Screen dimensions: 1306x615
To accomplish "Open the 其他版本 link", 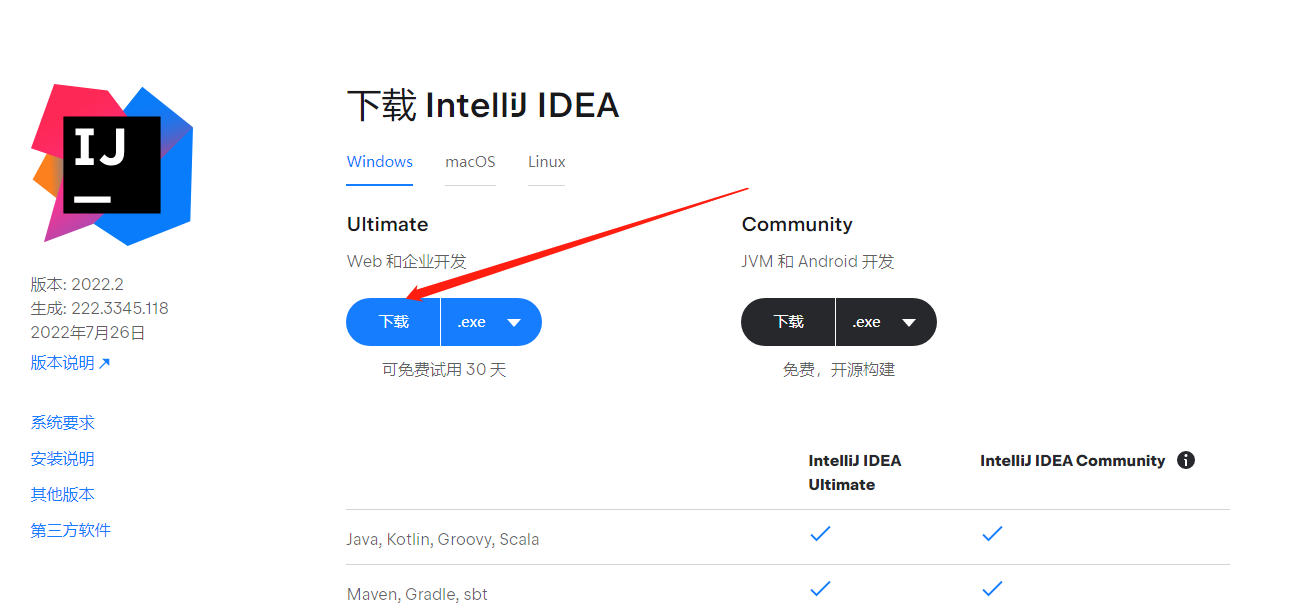I will [x=63, y=495].
